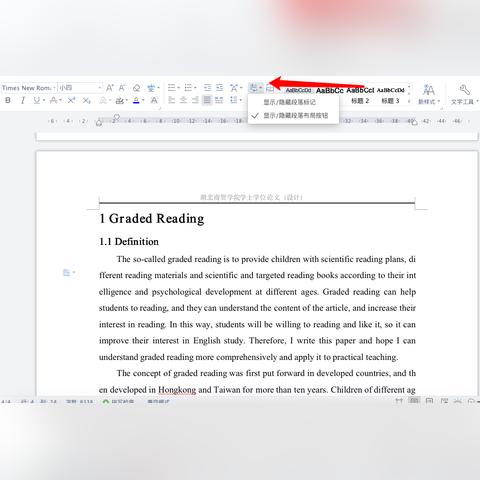This screenshot has width=480, height=480.
Task: Apply underline to text
Action: [x=37, y=100]
